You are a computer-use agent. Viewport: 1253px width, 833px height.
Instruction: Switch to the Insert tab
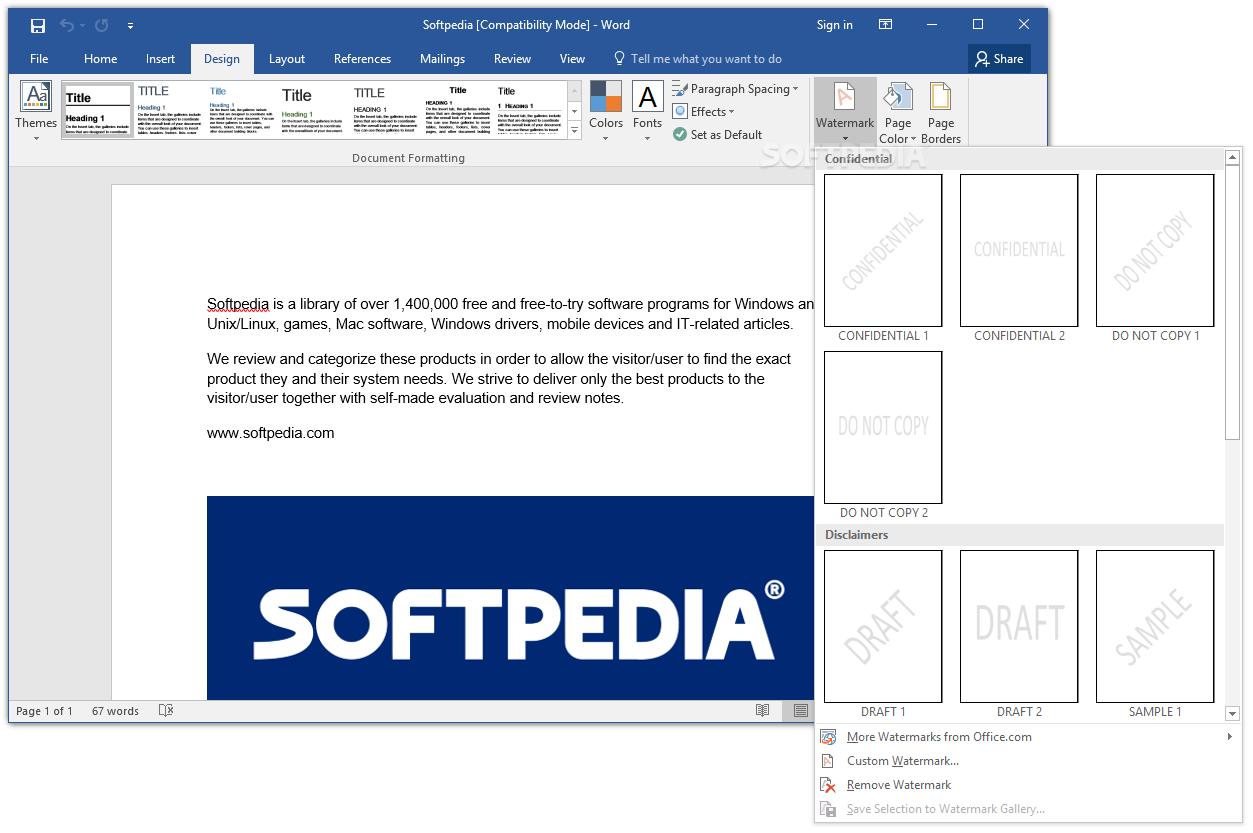(x=160, y=59)
